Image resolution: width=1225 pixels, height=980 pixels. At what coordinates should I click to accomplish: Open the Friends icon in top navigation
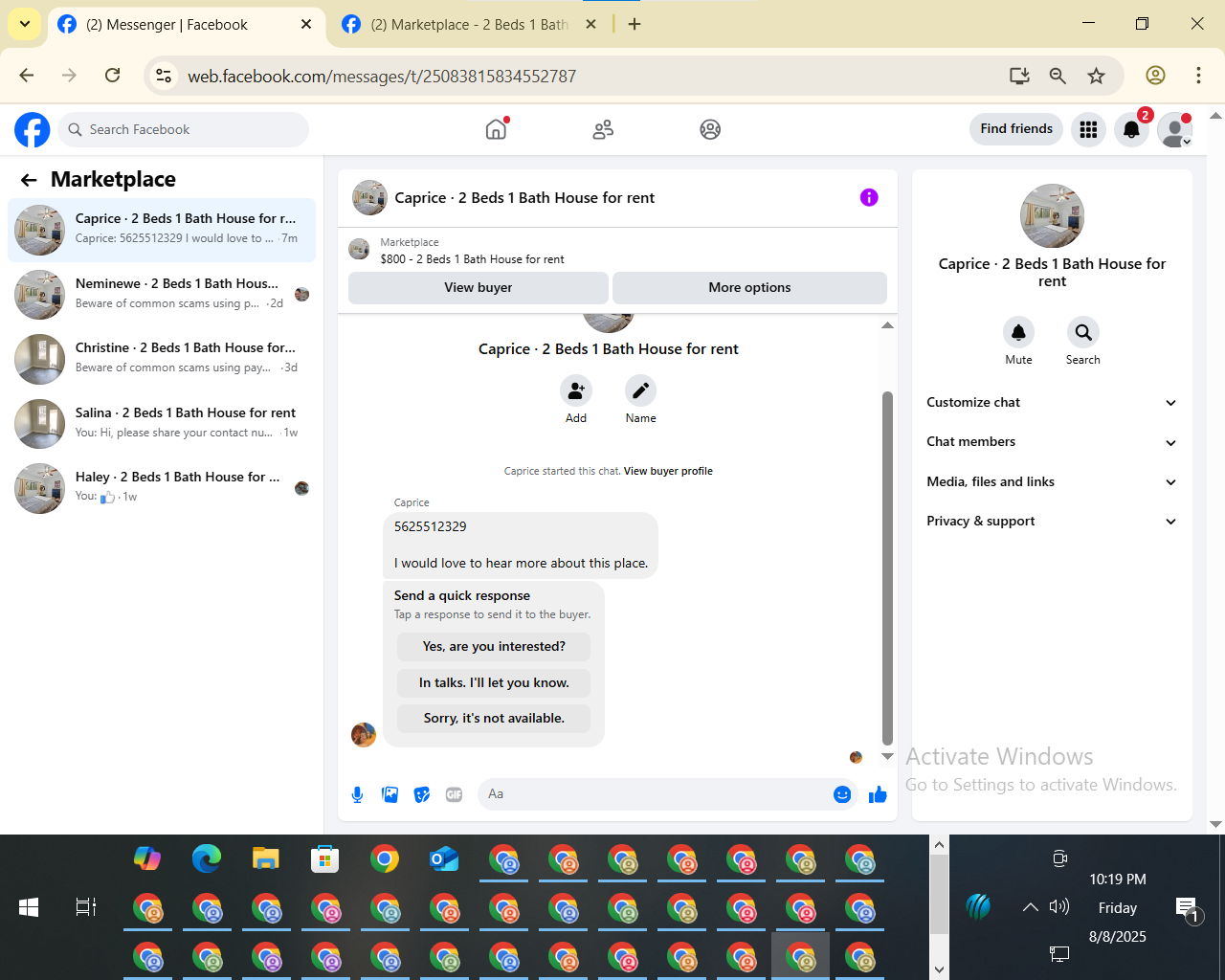coord(603,129)
